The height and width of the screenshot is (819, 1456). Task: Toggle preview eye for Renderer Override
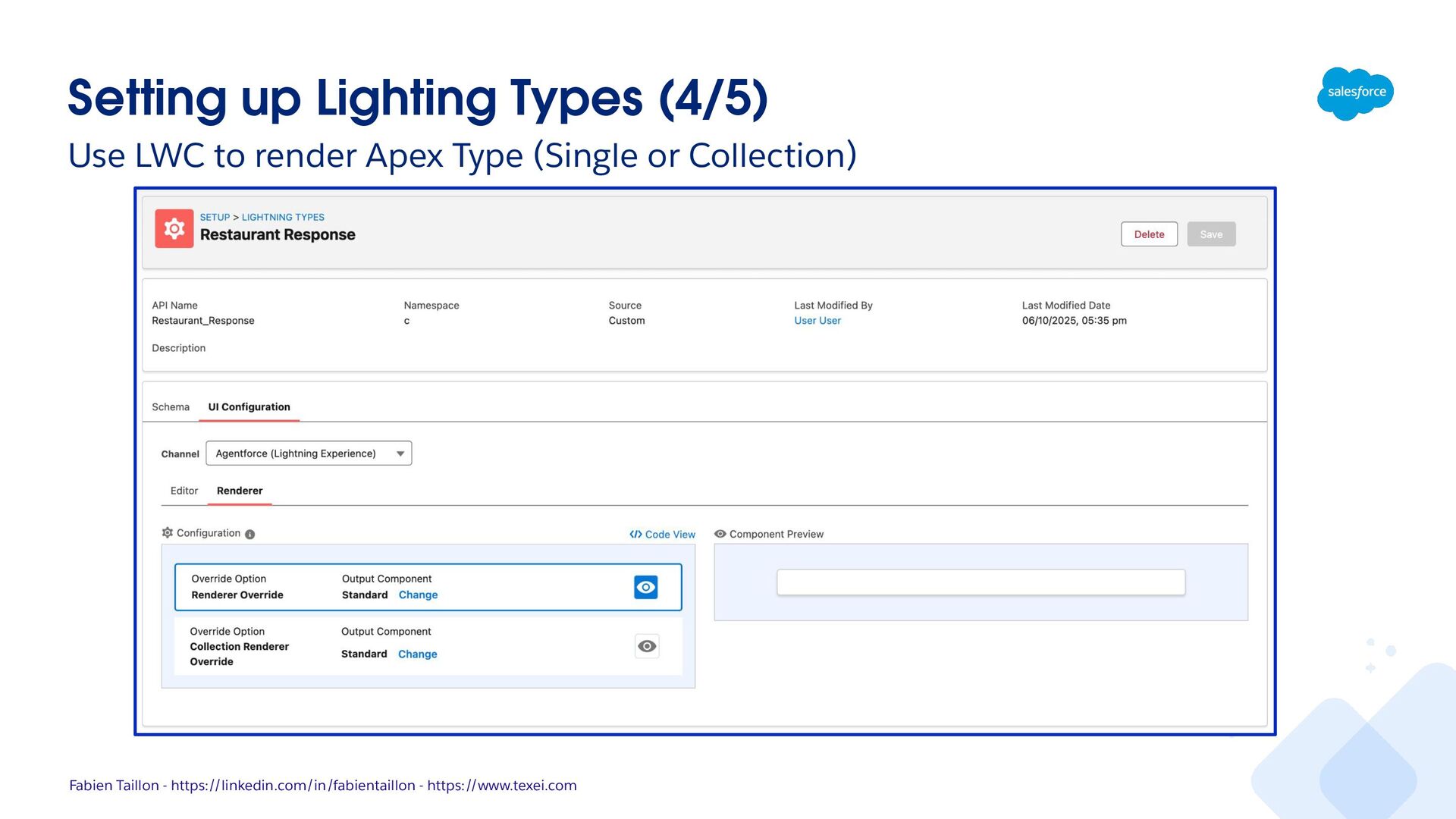click(x=645, y=587)
